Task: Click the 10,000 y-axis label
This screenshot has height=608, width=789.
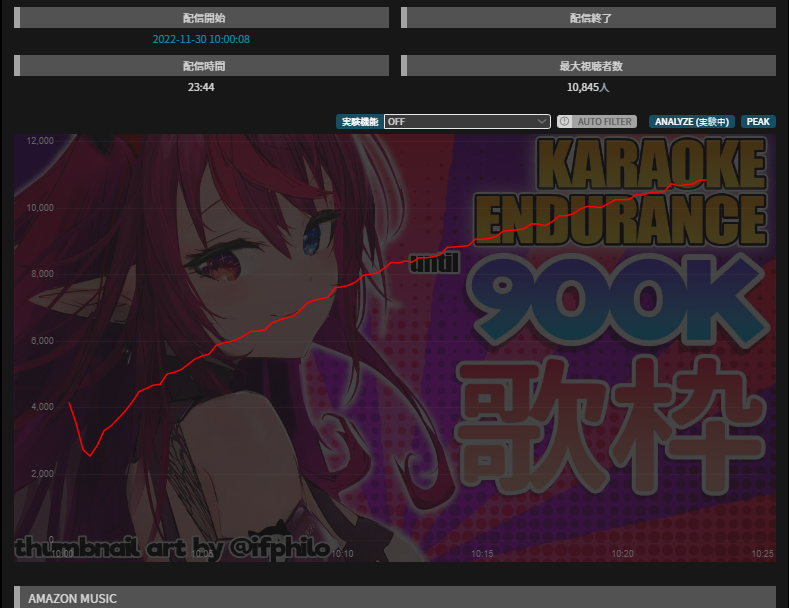Action: [x=40, y=207]
